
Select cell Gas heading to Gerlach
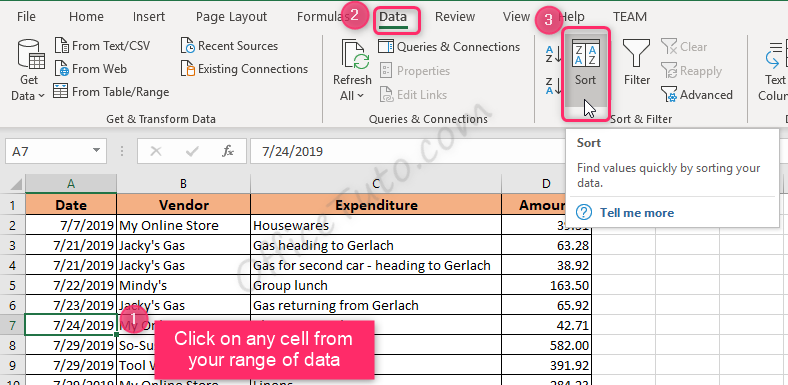pos(376,245)
